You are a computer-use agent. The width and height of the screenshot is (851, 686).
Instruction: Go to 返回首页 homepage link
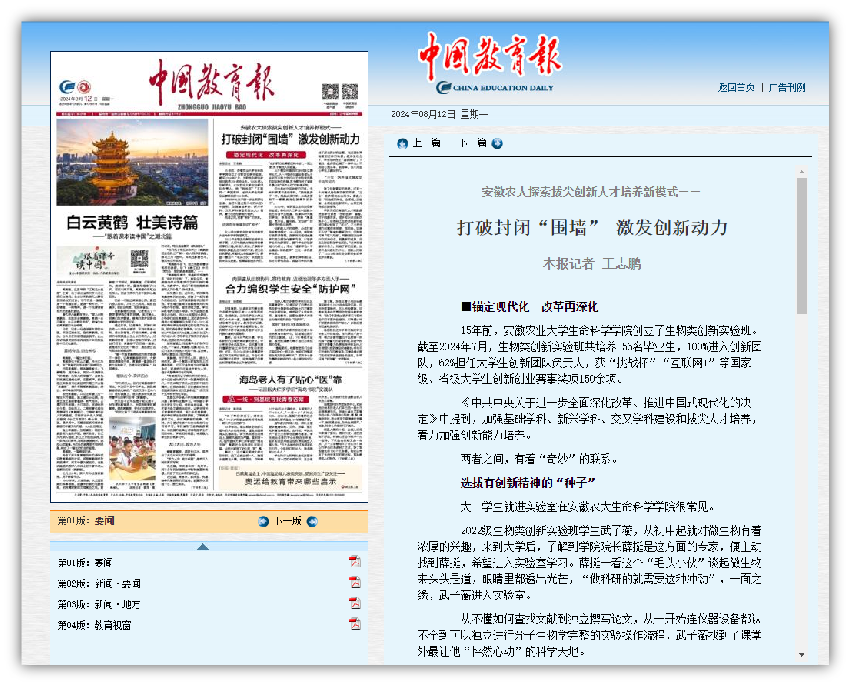coord(736,88)
